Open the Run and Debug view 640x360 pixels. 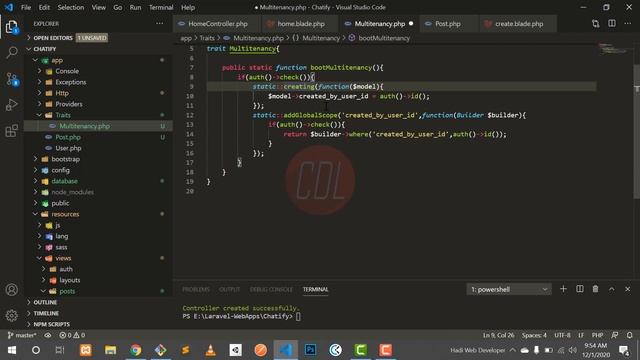(12, 105)
